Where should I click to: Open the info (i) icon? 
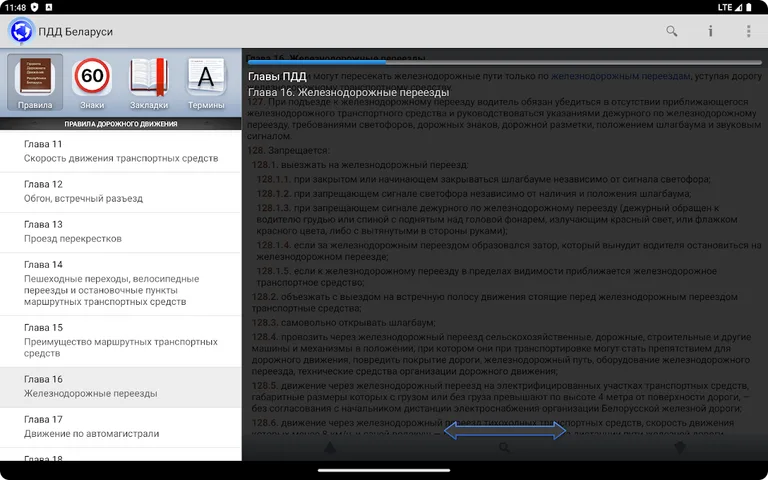(710, 31)
